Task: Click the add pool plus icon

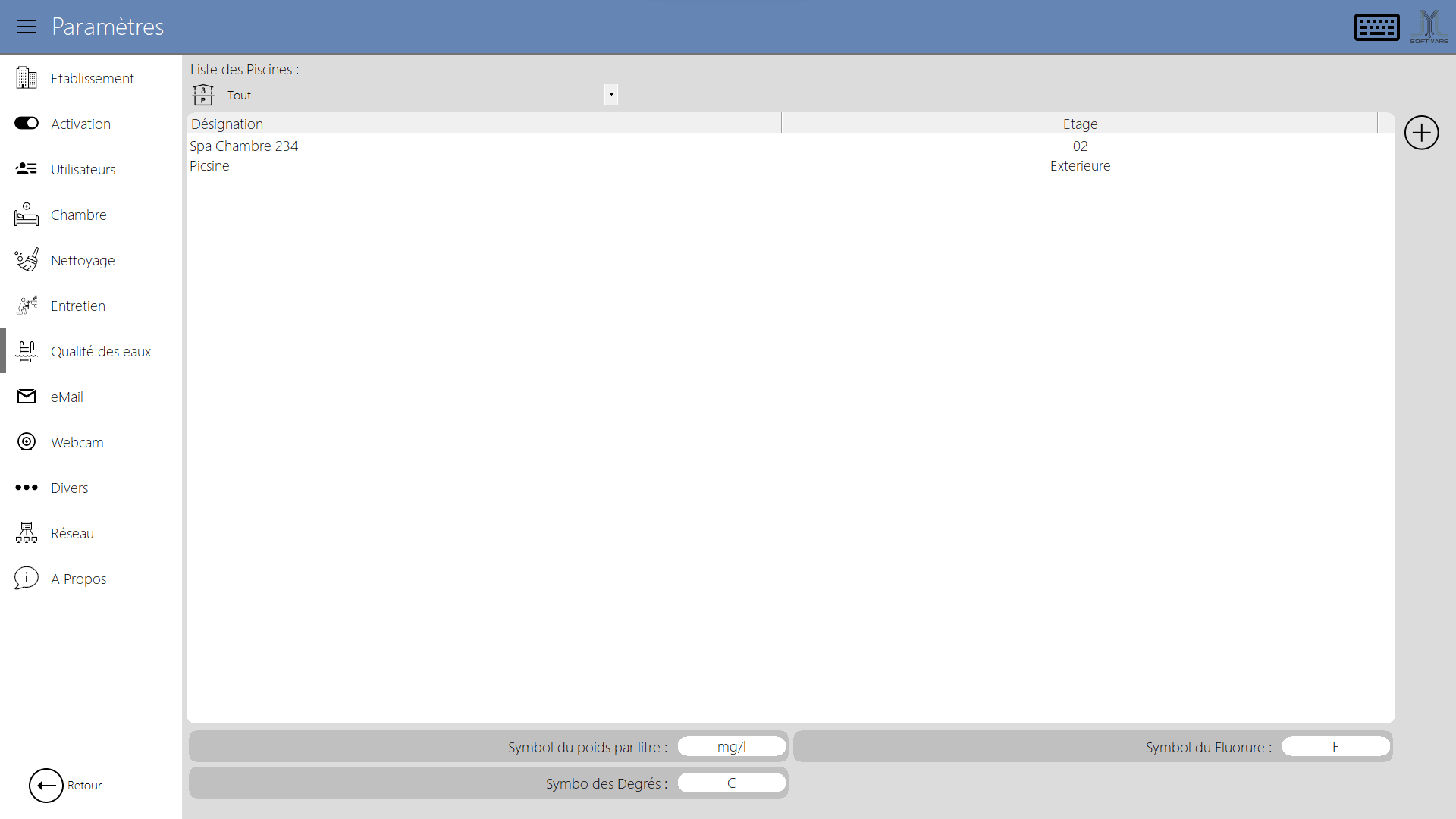Action: (x=1421, y=133)
